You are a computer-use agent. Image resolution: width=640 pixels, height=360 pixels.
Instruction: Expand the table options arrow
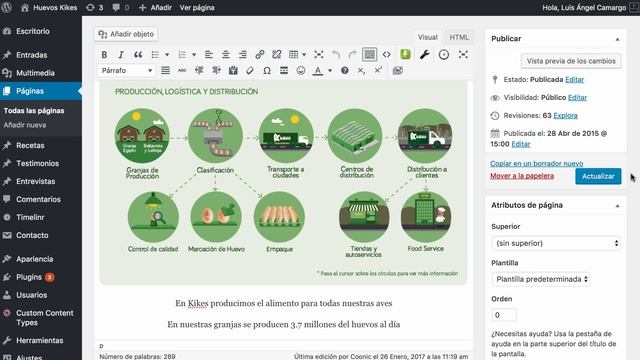point(304,54)
